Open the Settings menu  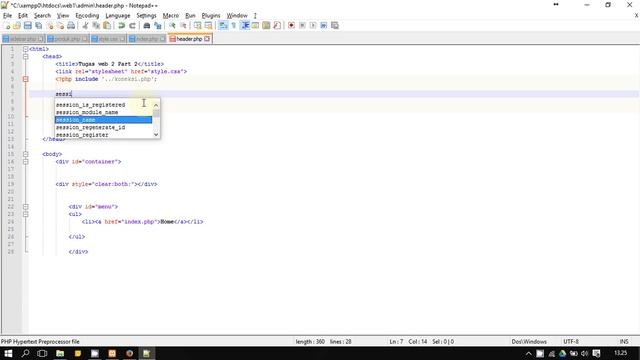(146, 16)
